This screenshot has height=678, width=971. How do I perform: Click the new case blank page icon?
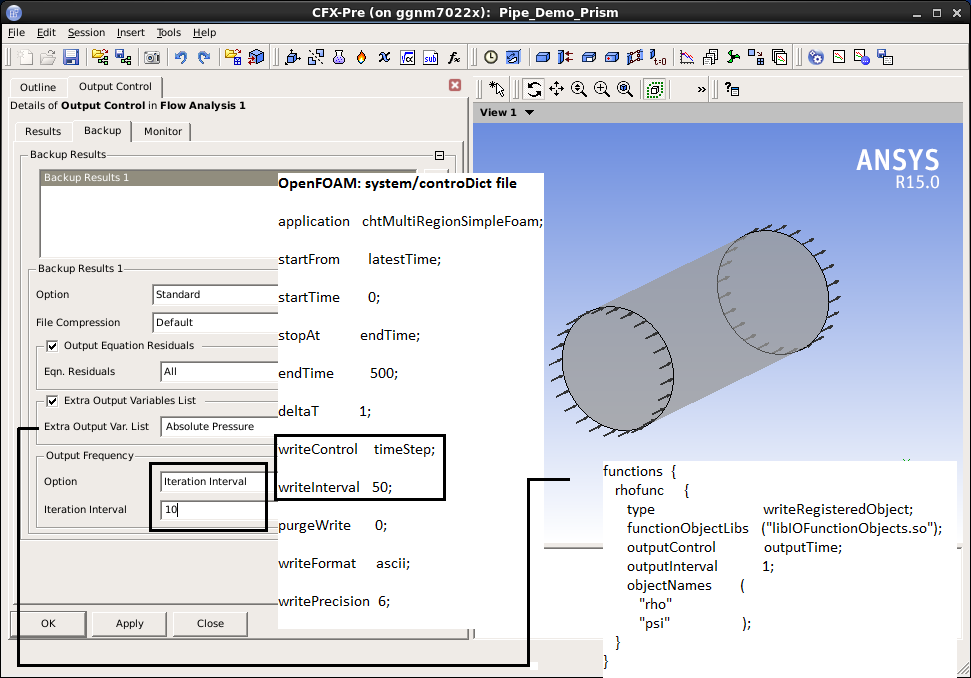click(25, 58)
